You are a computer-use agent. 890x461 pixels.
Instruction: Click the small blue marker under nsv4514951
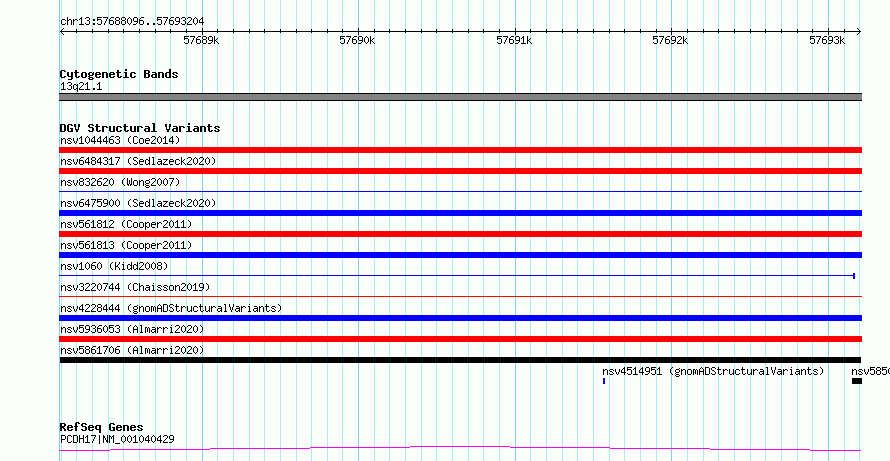(604, 381)
